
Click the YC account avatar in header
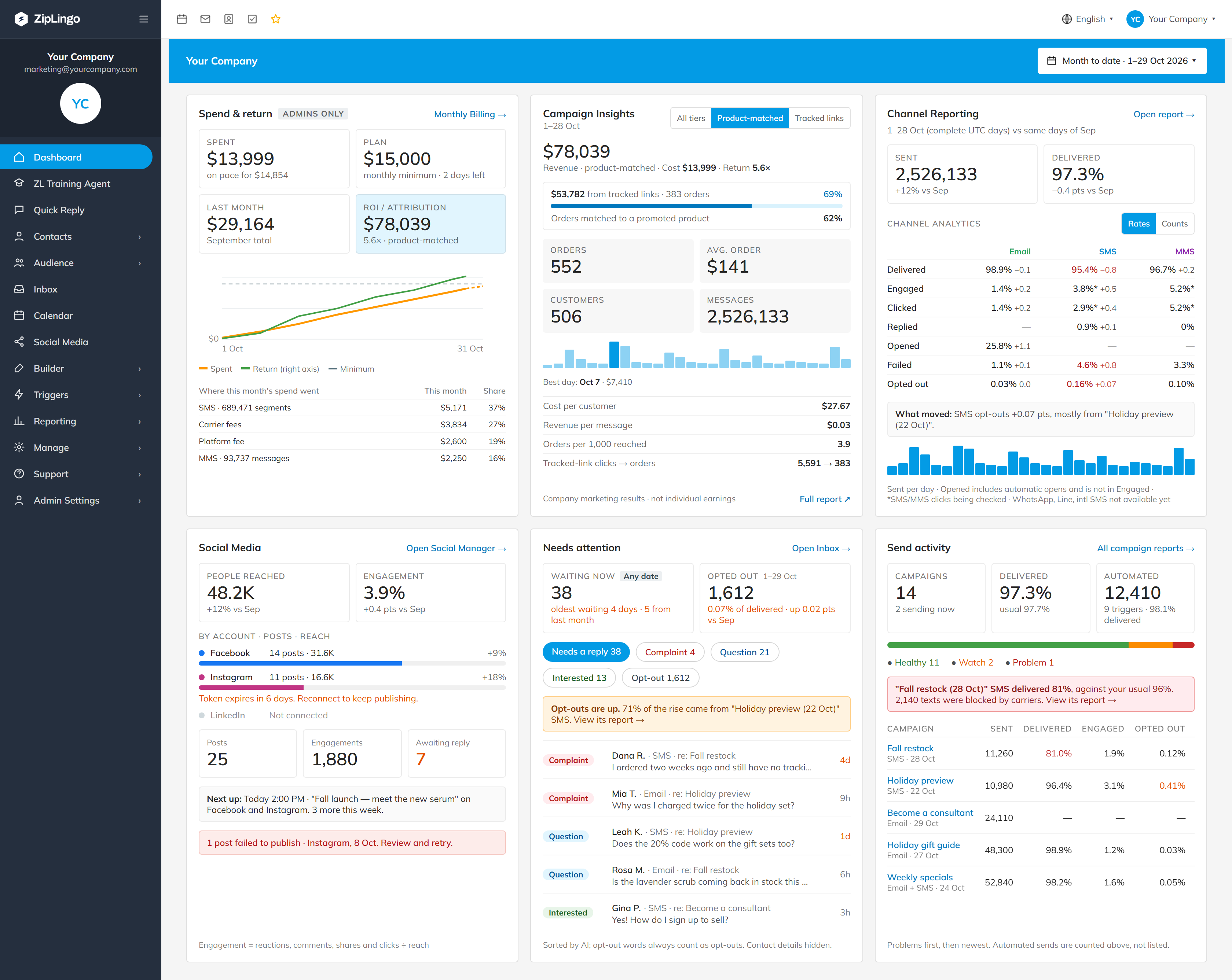point(1135,19)
